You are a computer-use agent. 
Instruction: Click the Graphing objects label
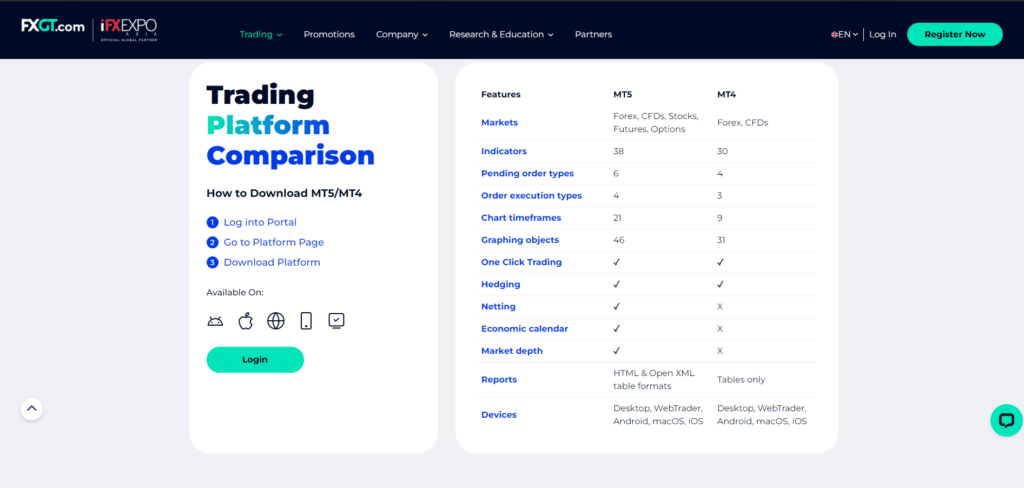[x=520, y=240]
